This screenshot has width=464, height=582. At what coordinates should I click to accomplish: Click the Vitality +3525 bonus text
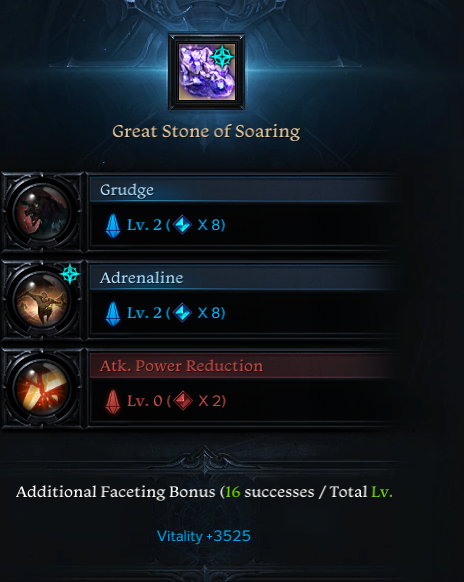[204, 536]
